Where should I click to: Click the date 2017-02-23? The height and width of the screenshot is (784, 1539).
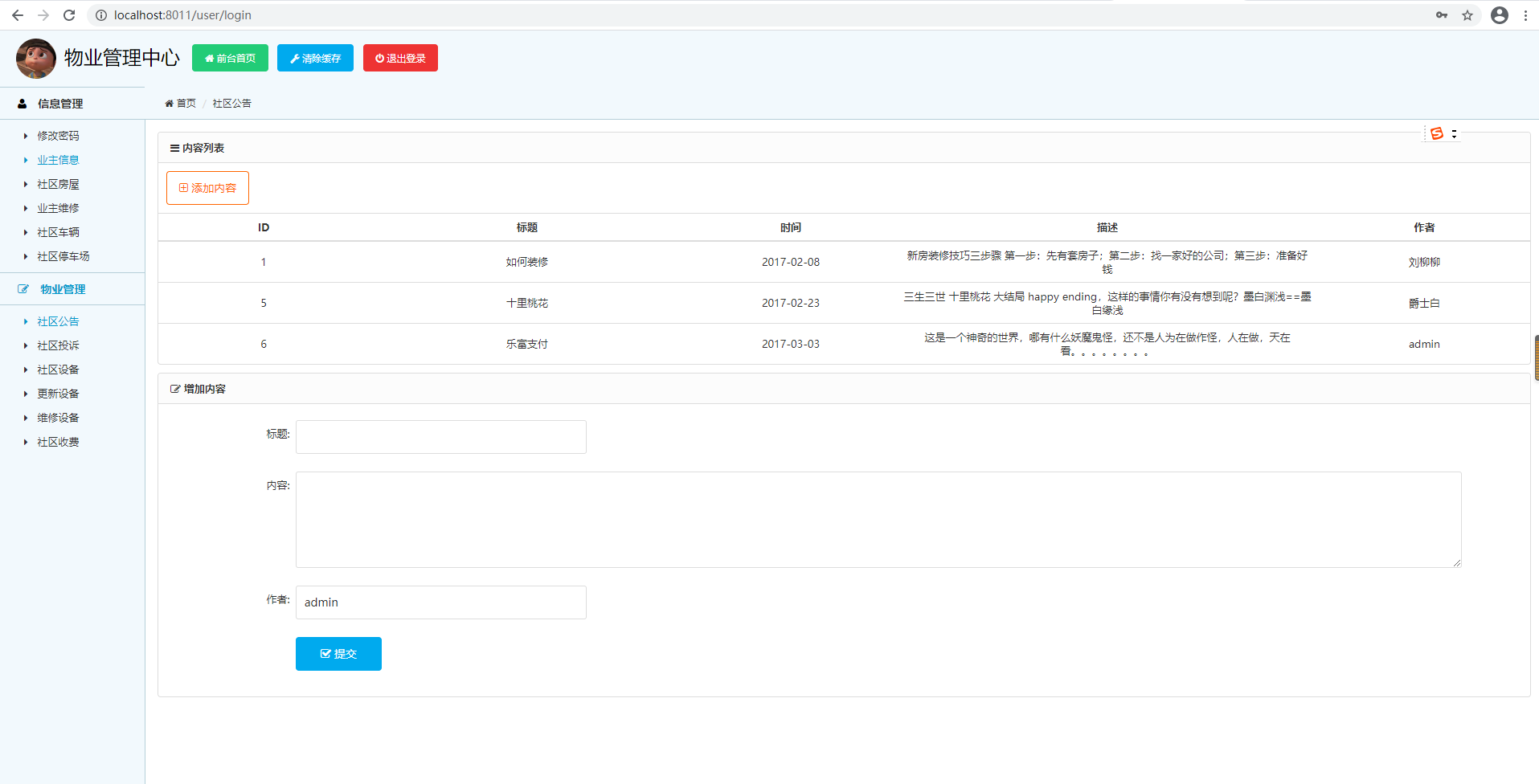[x=791, y=303]
